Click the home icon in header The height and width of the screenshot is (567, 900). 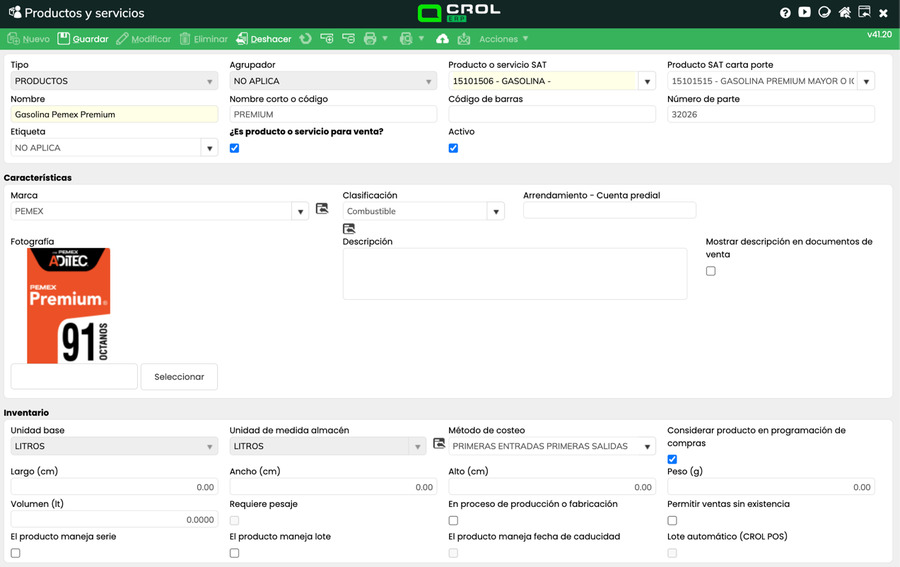click(845, 13)
